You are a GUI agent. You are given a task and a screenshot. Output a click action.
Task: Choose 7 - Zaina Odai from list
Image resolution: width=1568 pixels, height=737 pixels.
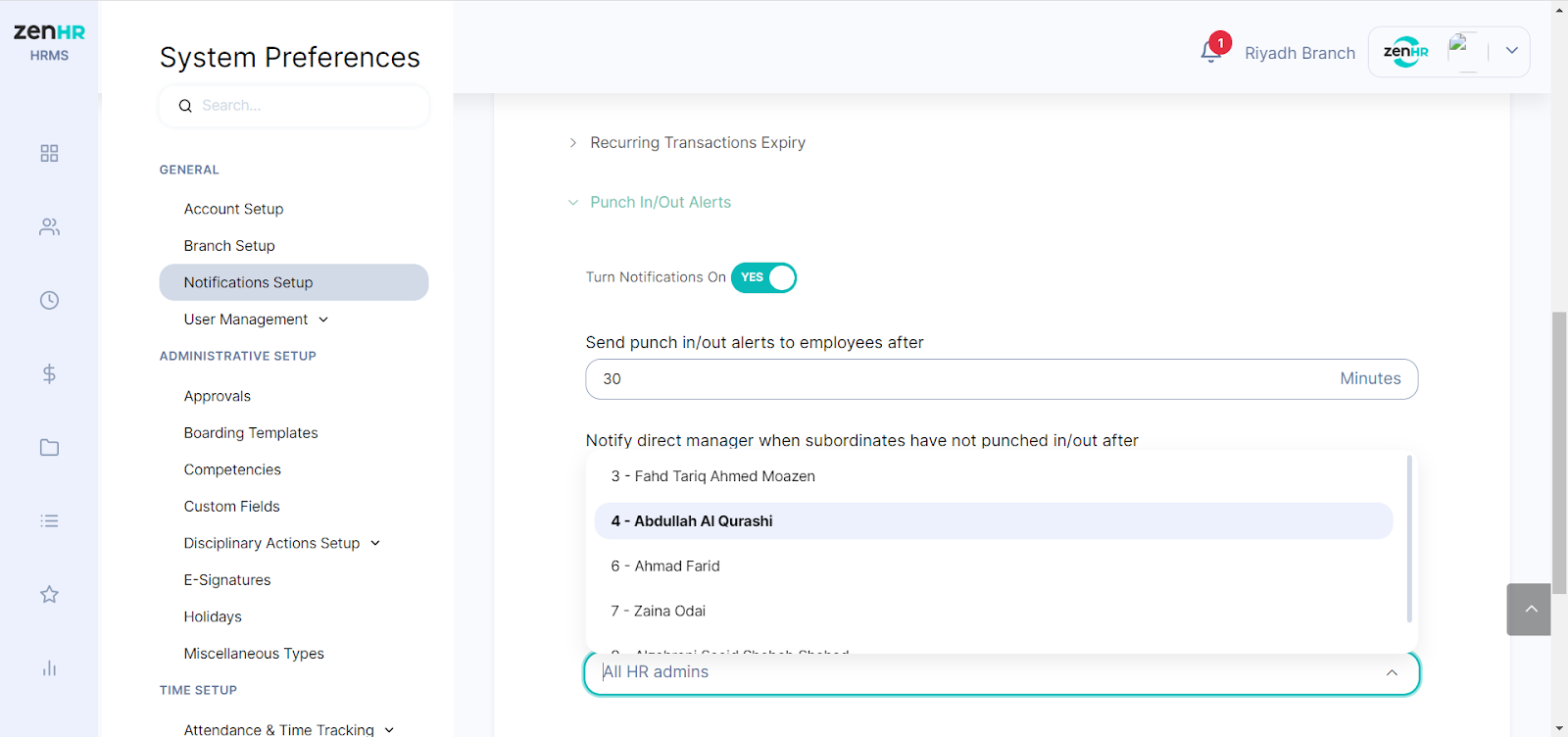[x=993, y=611]
